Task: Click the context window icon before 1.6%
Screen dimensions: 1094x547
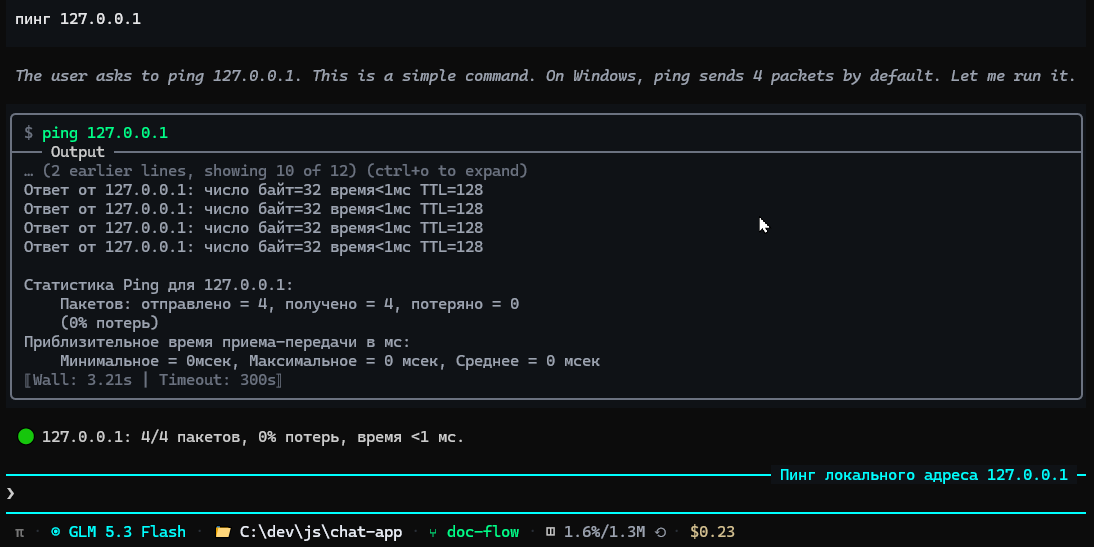Action: (x=550, y=532)
